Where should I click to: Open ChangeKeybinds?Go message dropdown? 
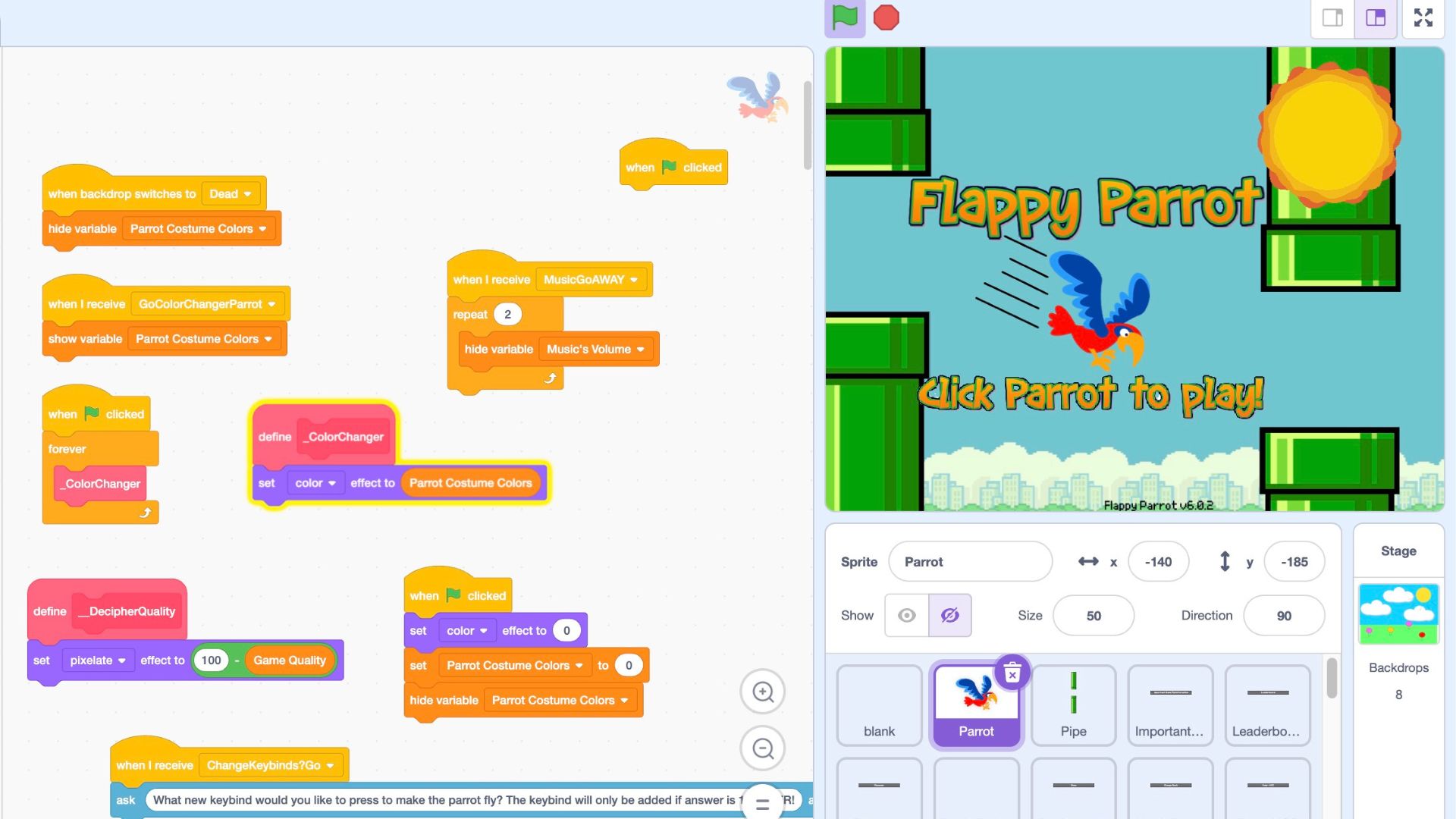click(x=270, y=766)
